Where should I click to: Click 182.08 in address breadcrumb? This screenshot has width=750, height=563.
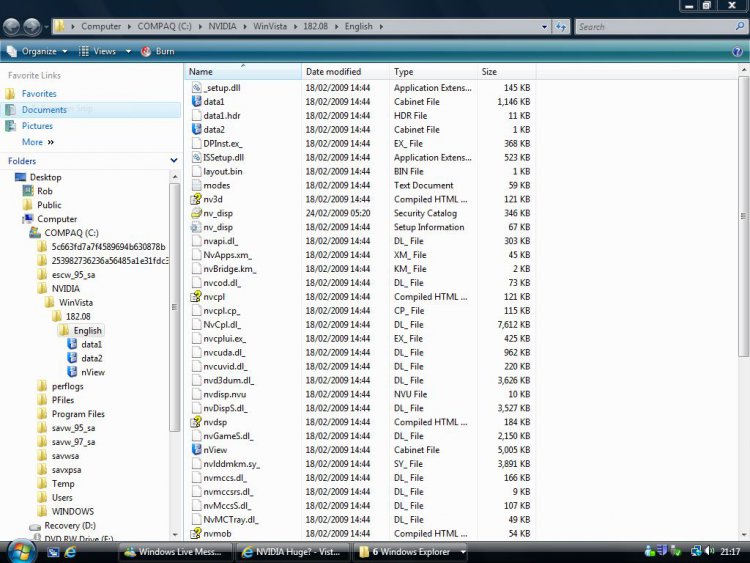tap(315, 26)
